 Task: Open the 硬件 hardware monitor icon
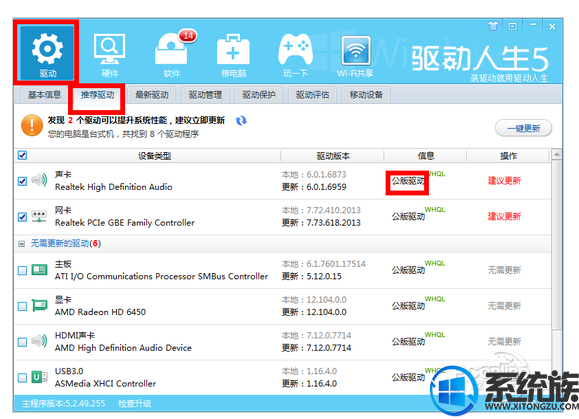[109, 55]
